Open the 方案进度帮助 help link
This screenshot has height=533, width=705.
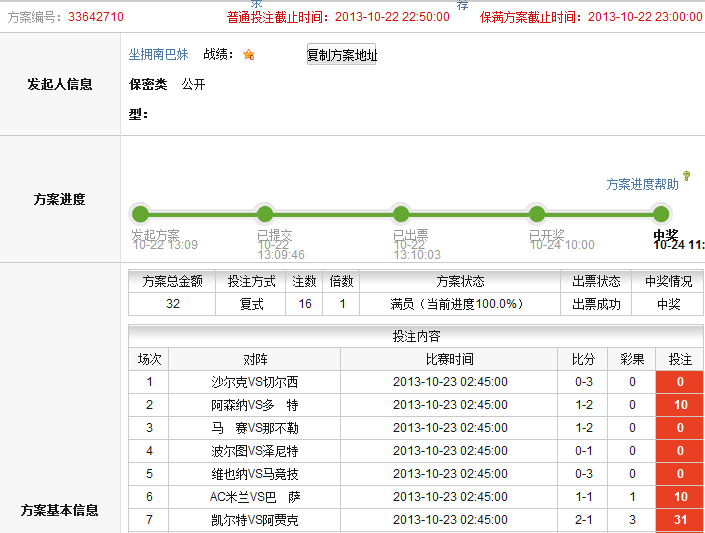pos(642,184)
